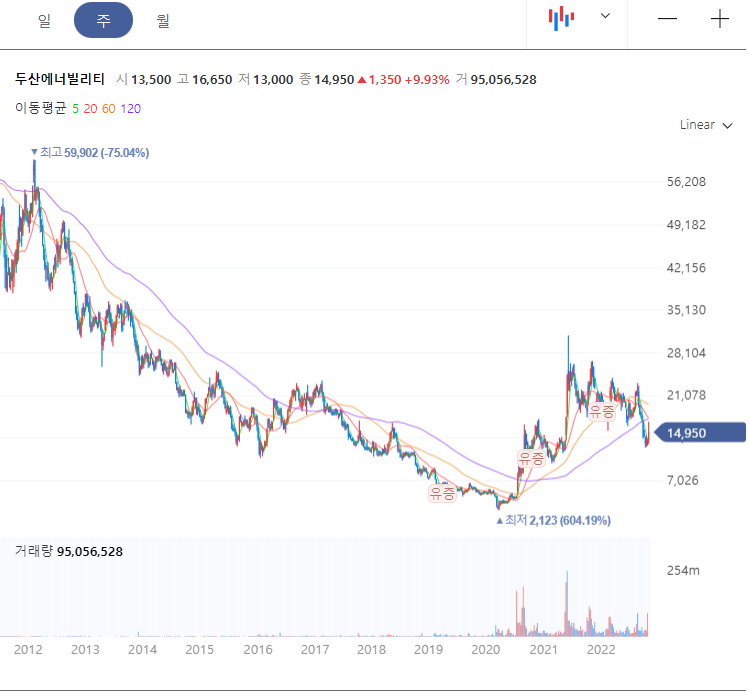Image resolution: width=749 pixels, height=692 pixels.
Task: Click the change value +9.93%
Action: pyautogui.click(x=427, y=79)
